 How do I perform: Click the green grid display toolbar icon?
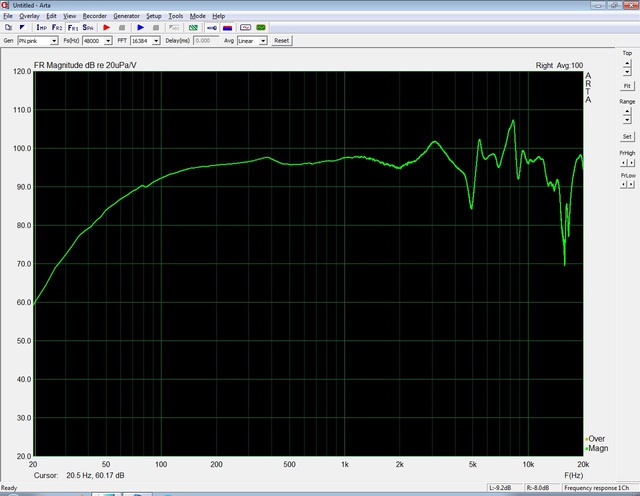tap(193, 27)
